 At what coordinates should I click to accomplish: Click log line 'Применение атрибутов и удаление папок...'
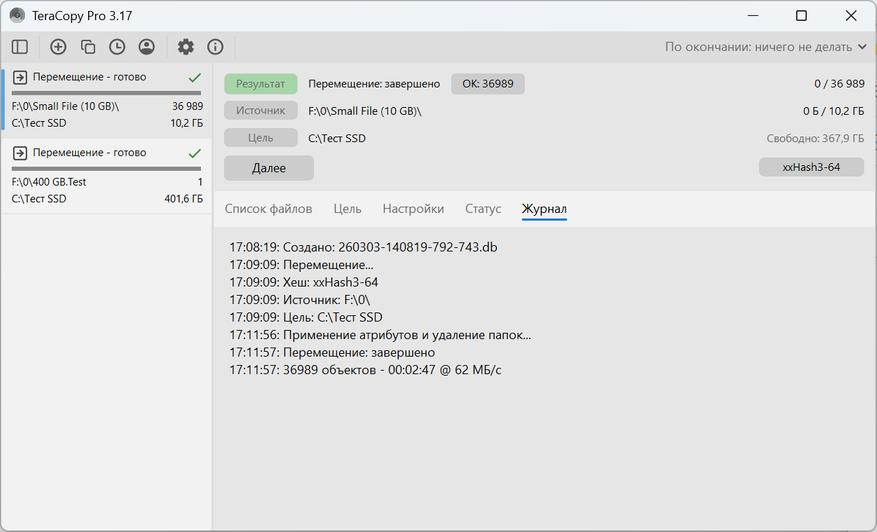[x=380, y=335]
